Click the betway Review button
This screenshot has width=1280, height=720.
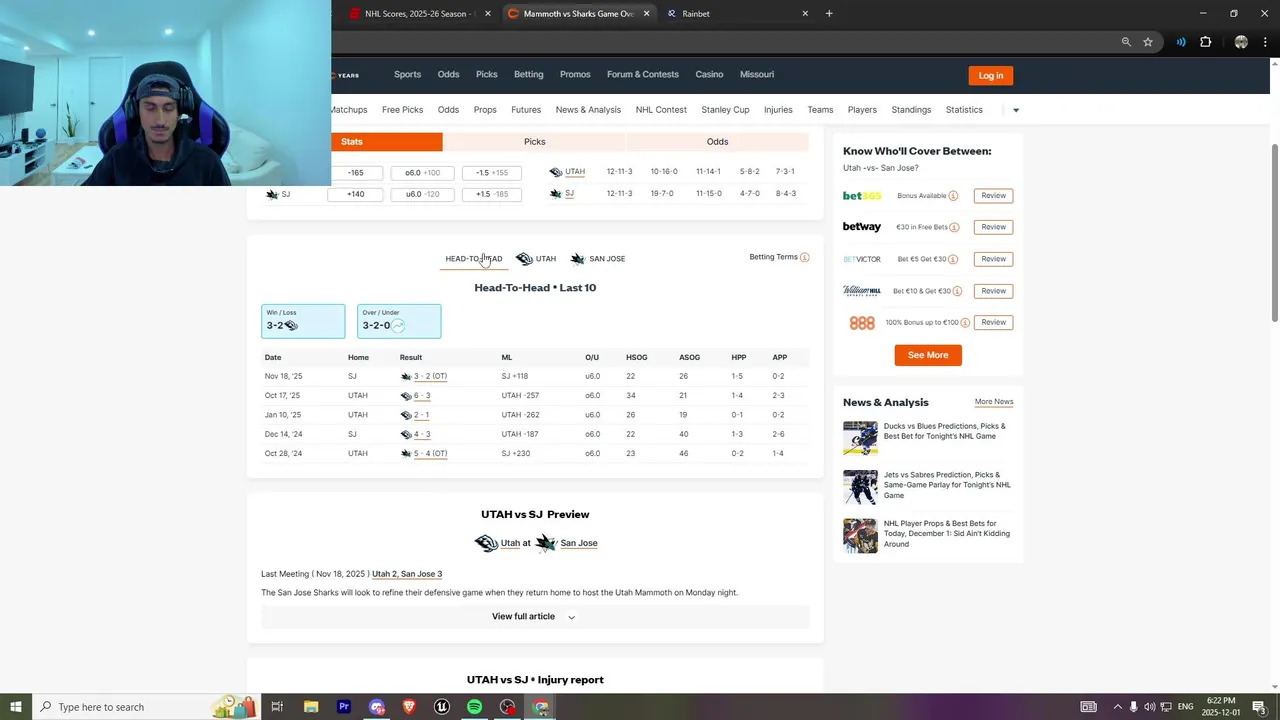pyautogui.click(x=993, y=227)
